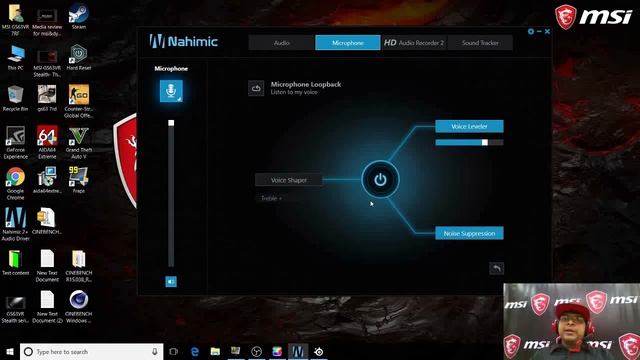Select the Grand Theft Auto V shortcut
Viewport: 640px width, 360px height.
click(x=78, y=142)
